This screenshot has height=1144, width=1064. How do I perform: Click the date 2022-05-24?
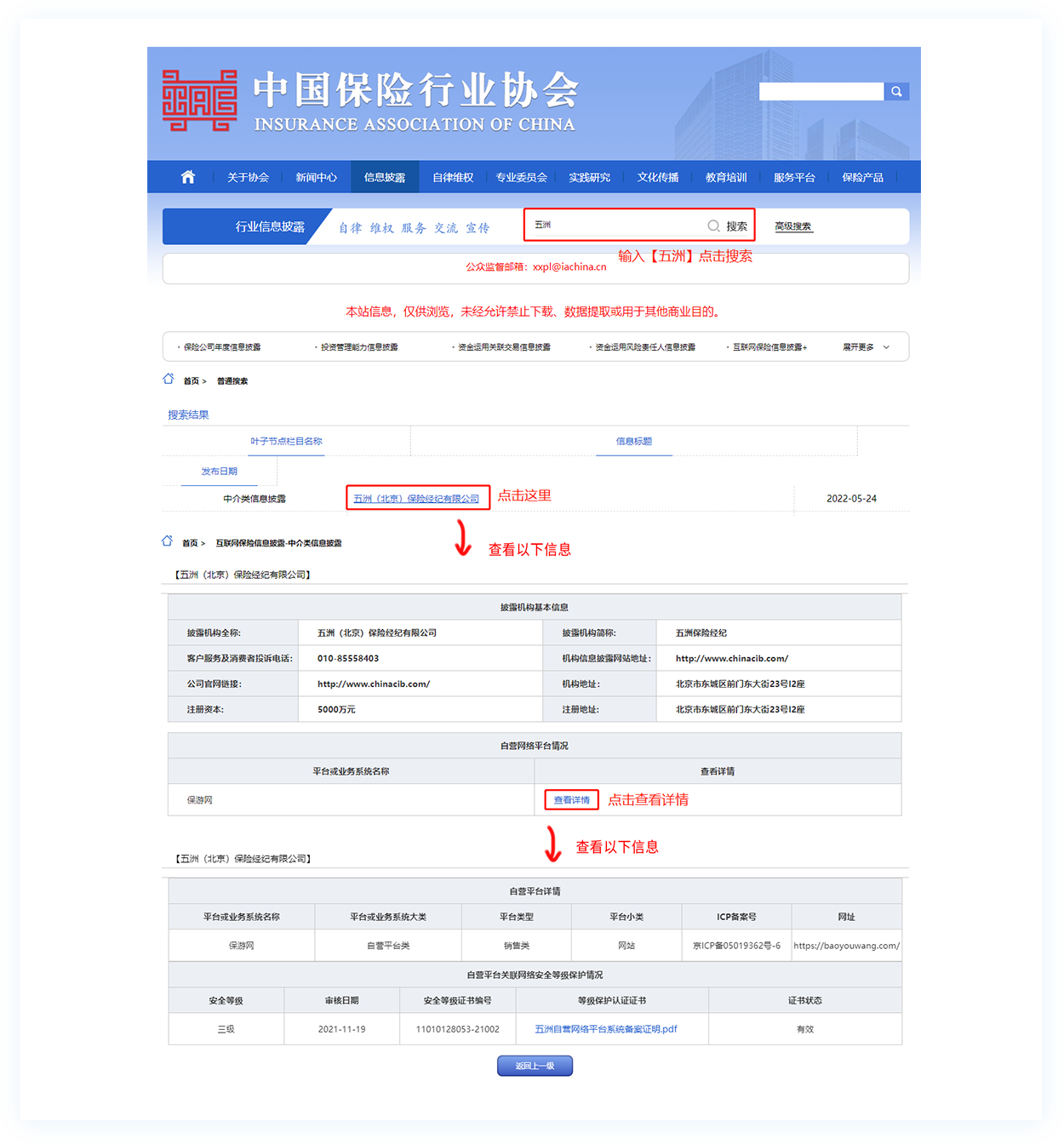point(851,499)
